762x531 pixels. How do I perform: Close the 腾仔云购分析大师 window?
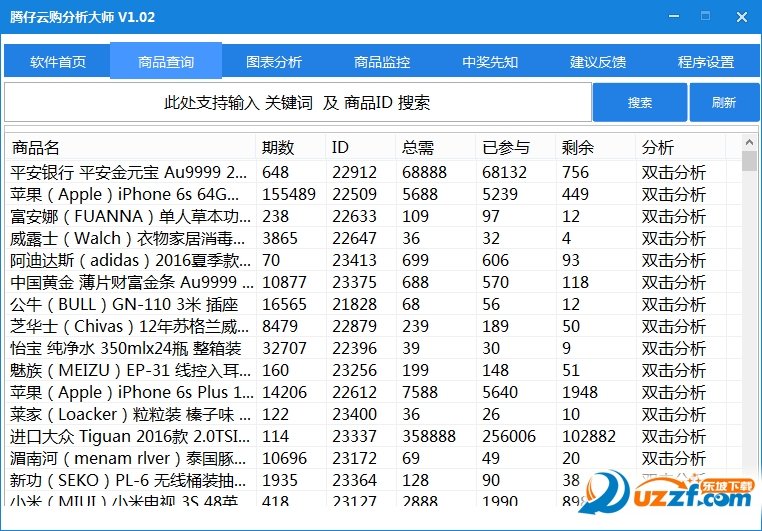pos(742,17)
